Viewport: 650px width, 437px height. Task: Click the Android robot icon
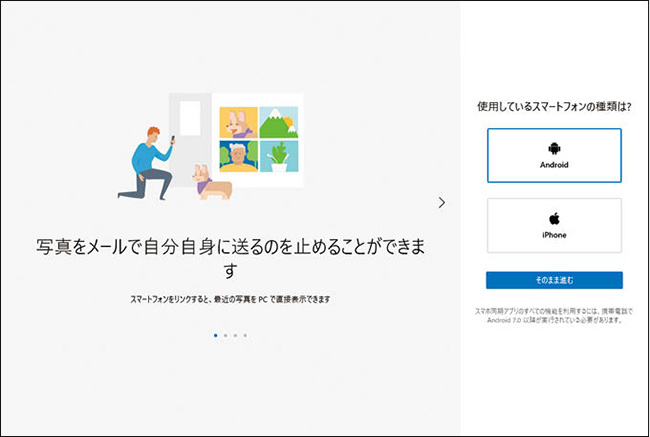point(554,148)
